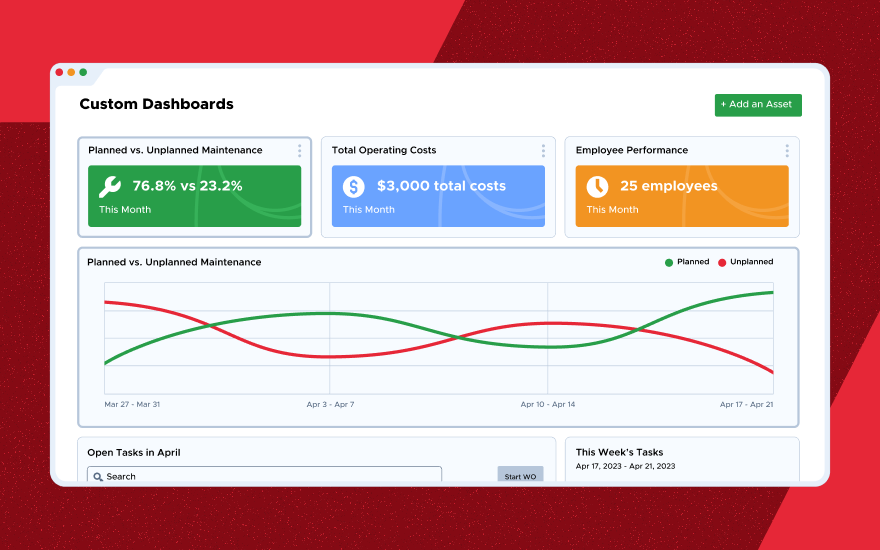Viewport: 880px width, 550px height.
Task: Click the search magnifier icon
Action: [98, 477]
